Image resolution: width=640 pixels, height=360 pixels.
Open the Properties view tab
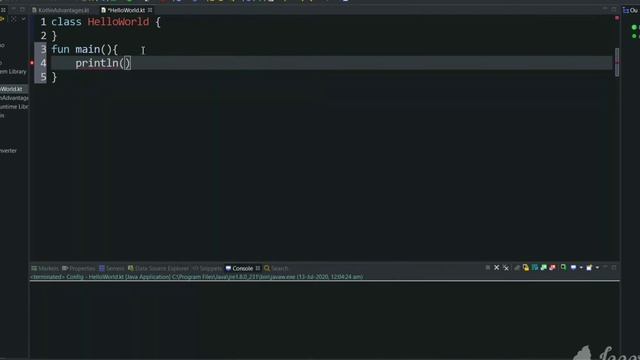pos(78,268)
